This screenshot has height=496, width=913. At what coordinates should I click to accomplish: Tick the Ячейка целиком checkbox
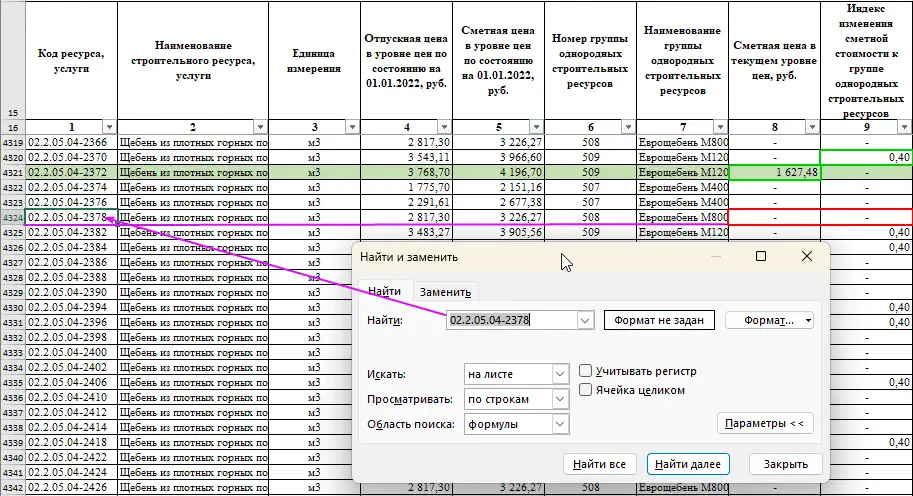[x=586, y=390]
